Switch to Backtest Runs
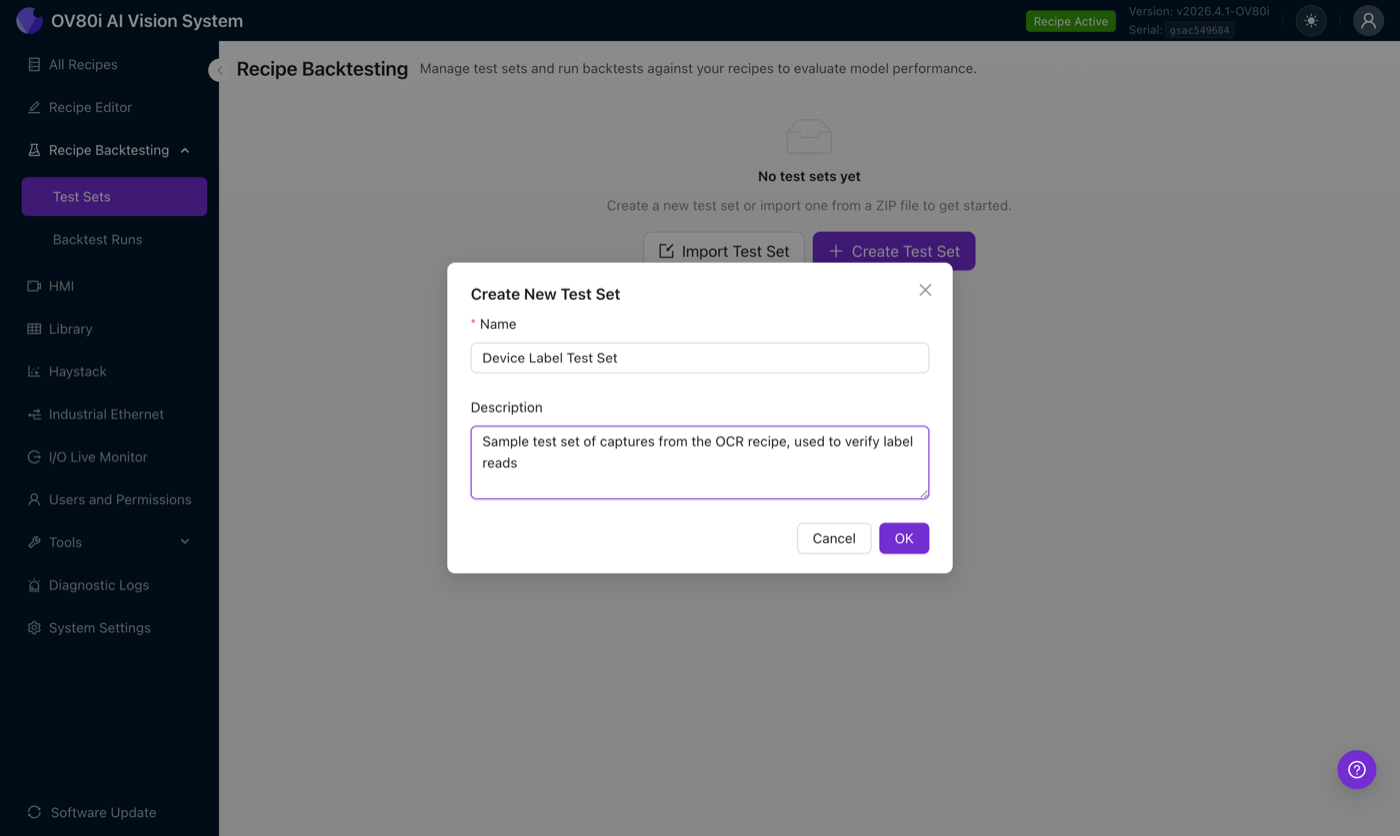Screen dimensions: 1400x836 [x=97, y=239]
